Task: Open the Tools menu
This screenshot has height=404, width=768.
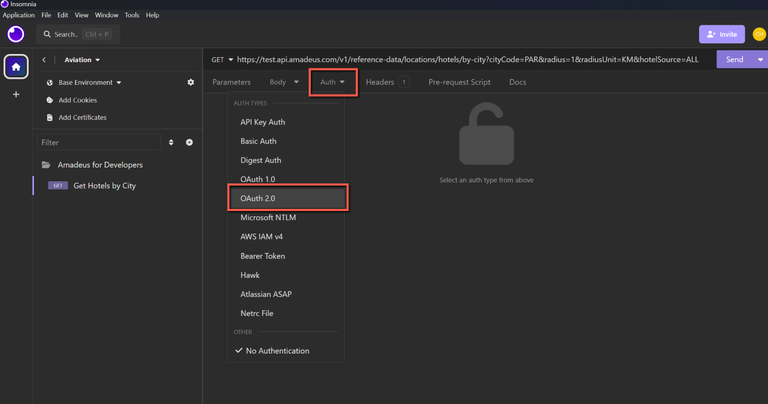Action: 132,15
